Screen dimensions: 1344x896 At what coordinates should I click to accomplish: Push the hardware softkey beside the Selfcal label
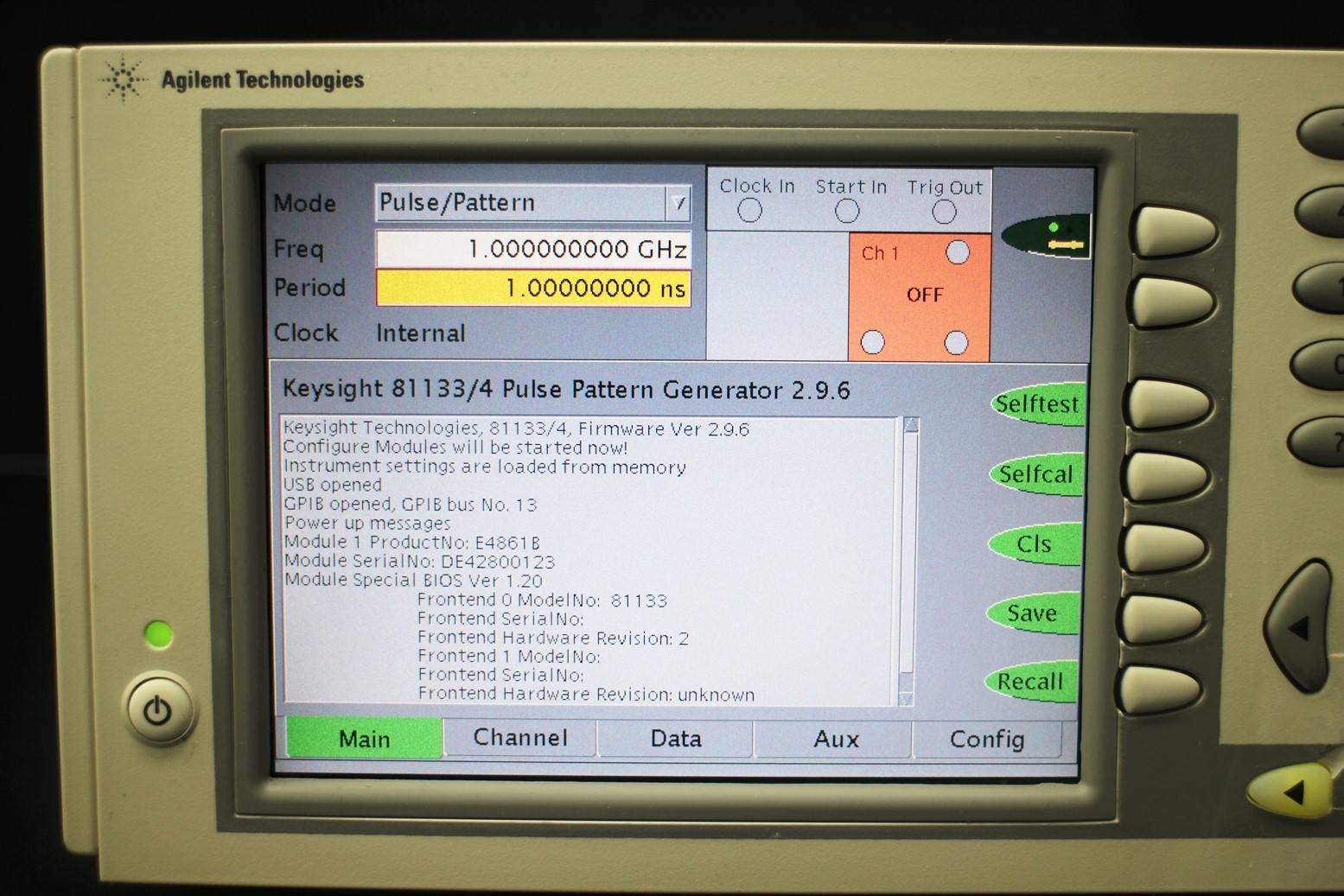click(1164, 476)
